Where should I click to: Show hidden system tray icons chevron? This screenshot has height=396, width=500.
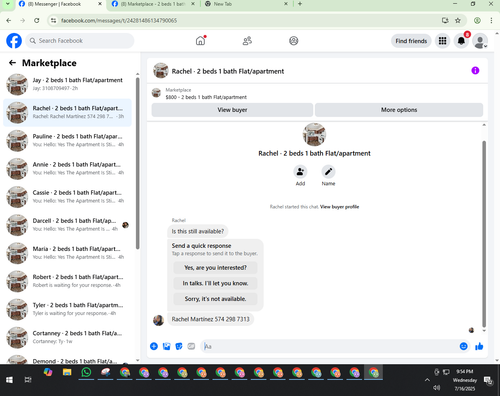click(x=427, y=380)
